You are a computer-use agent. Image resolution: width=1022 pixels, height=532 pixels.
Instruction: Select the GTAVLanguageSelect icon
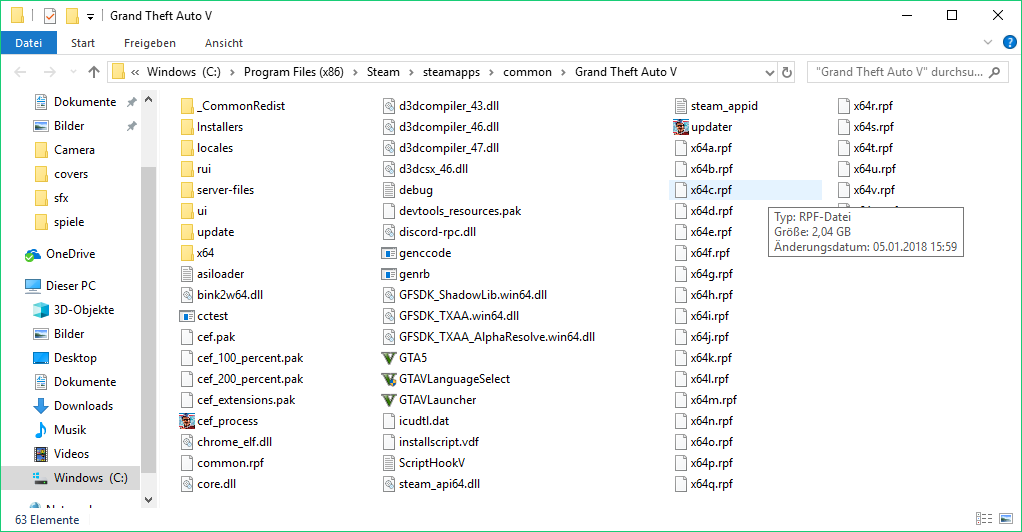pyautogui.click(x=388, y=379)
